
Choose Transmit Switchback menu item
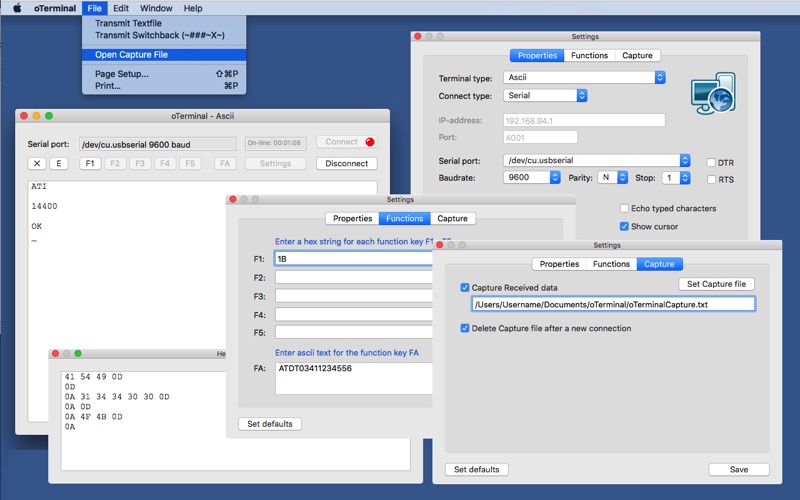[x=164, y=35]
